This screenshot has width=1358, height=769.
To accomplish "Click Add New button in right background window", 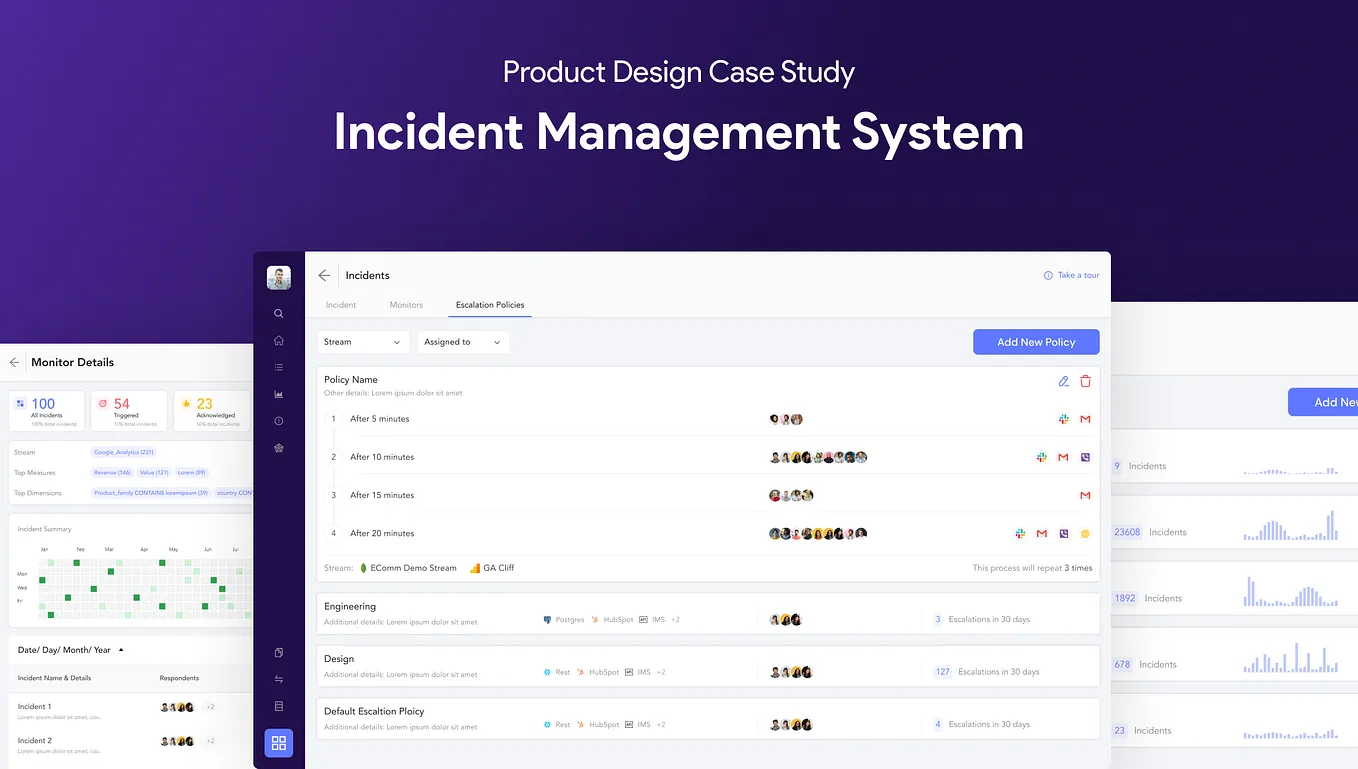I will 1323,402.
